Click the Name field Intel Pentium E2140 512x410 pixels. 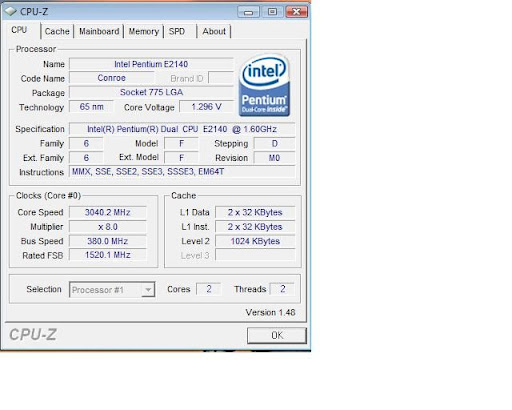click(x=151, y=64)
